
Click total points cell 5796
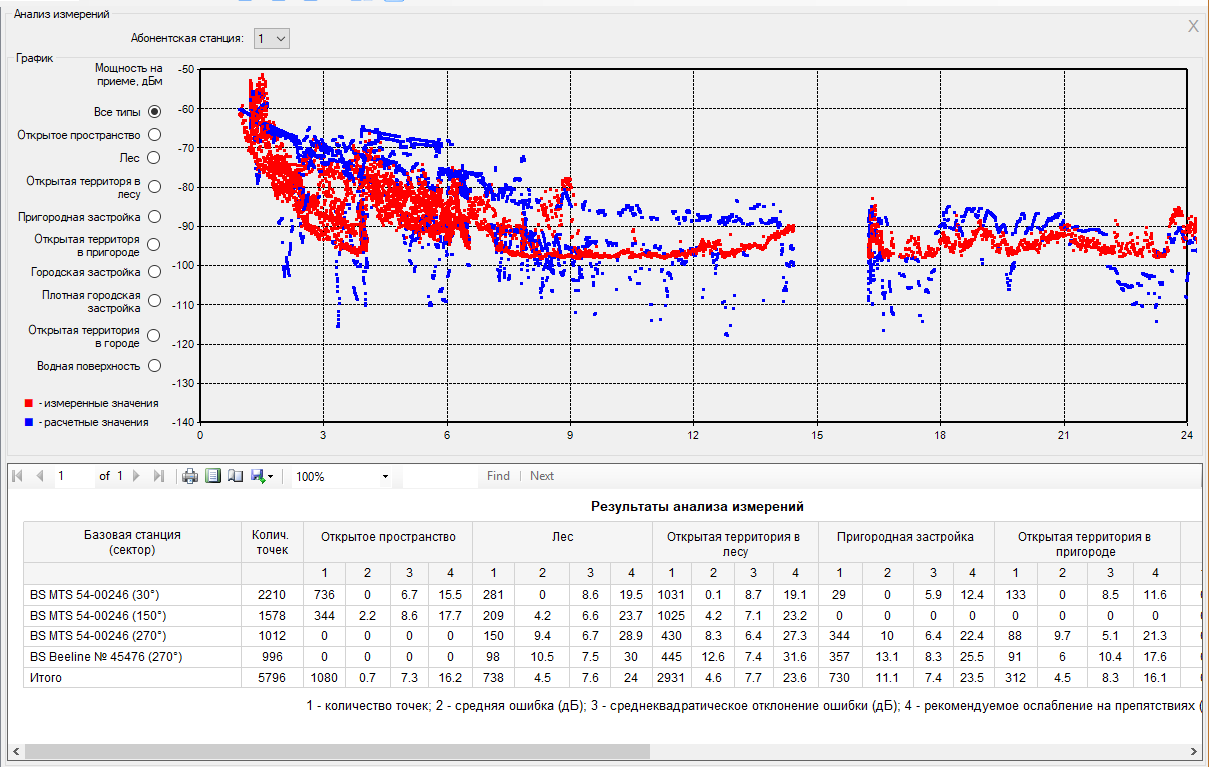(x=272, y=678)
